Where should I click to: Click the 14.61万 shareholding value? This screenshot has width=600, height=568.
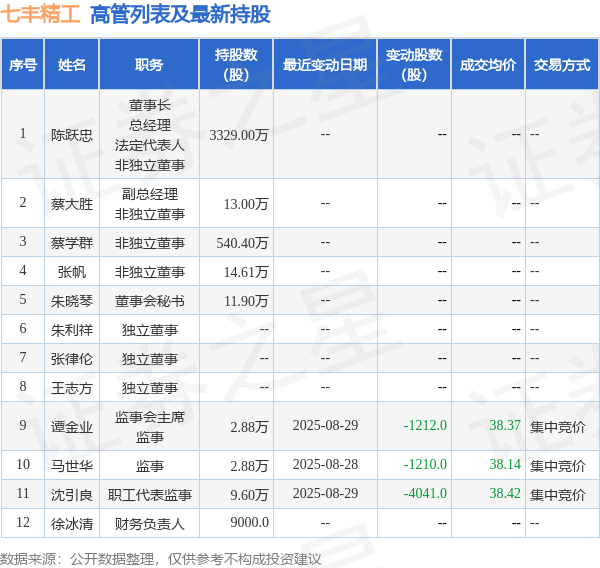pos(246,272)
